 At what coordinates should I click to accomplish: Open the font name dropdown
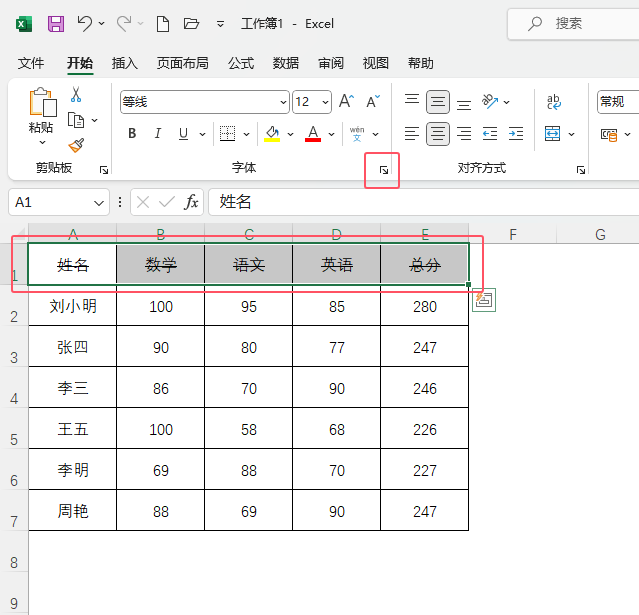(x=284, y=102)
